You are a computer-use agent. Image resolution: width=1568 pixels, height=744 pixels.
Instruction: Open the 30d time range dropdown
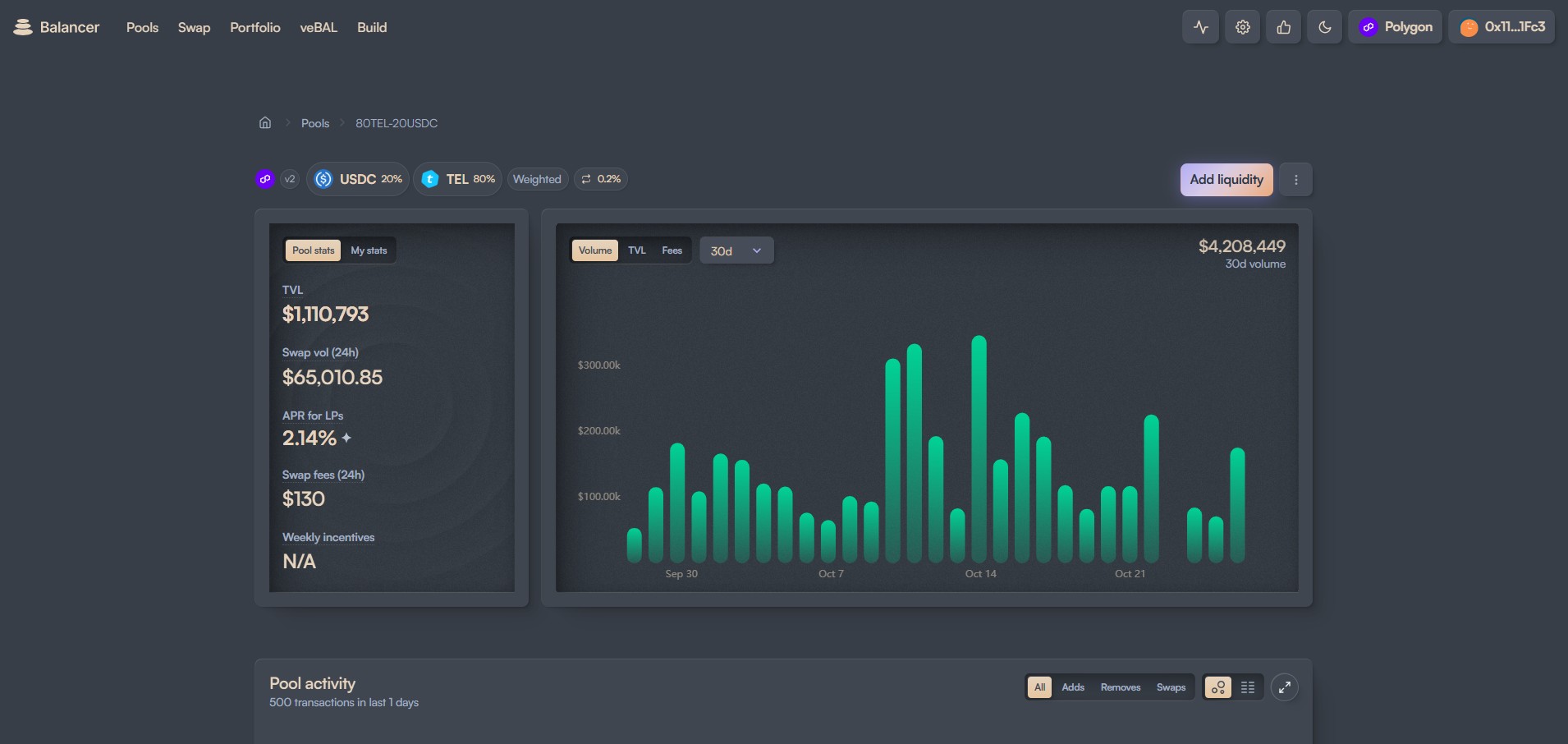pyautogui.click(x=736, y=251)
